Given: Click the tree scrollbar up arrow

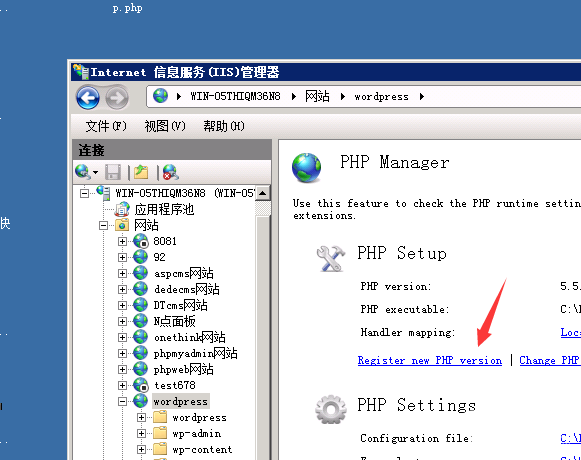Looking at the screenshot, I should [263, 193].
